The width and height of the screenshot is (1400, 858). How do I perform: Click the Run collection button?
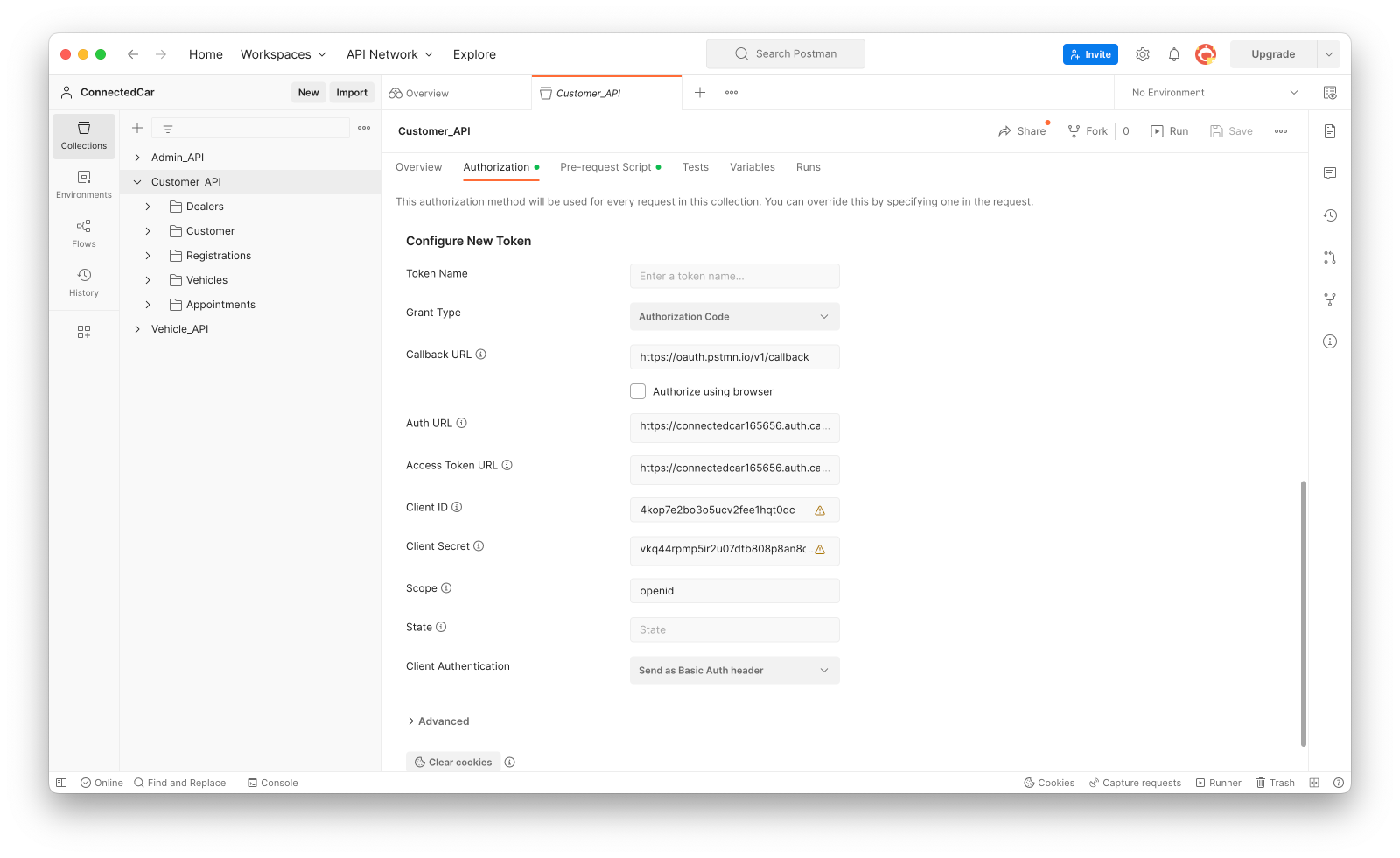[1170, 131]
